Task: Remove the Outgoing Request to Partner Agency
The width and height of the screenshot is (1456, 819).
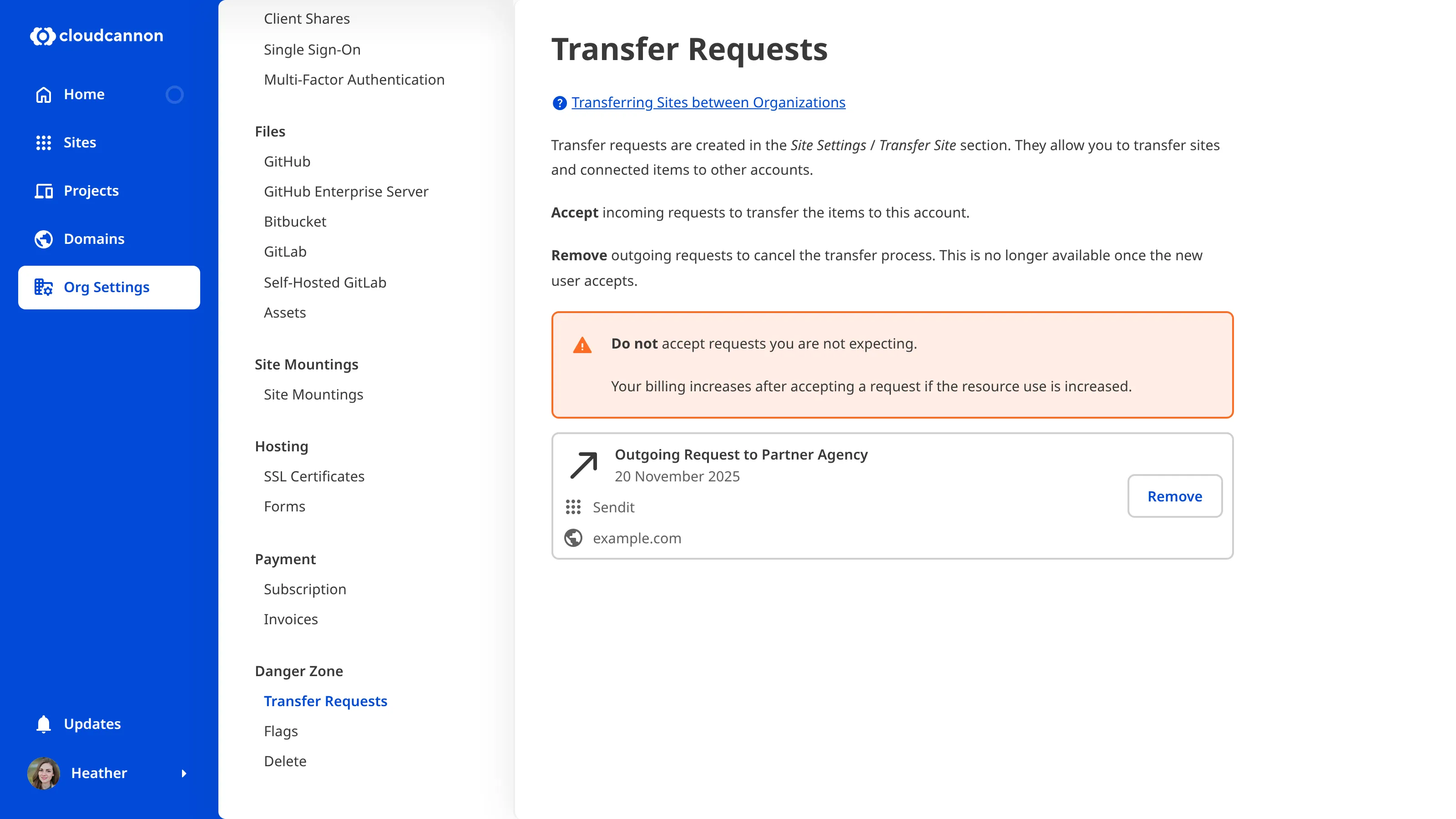Action: tap(1174, 496)
